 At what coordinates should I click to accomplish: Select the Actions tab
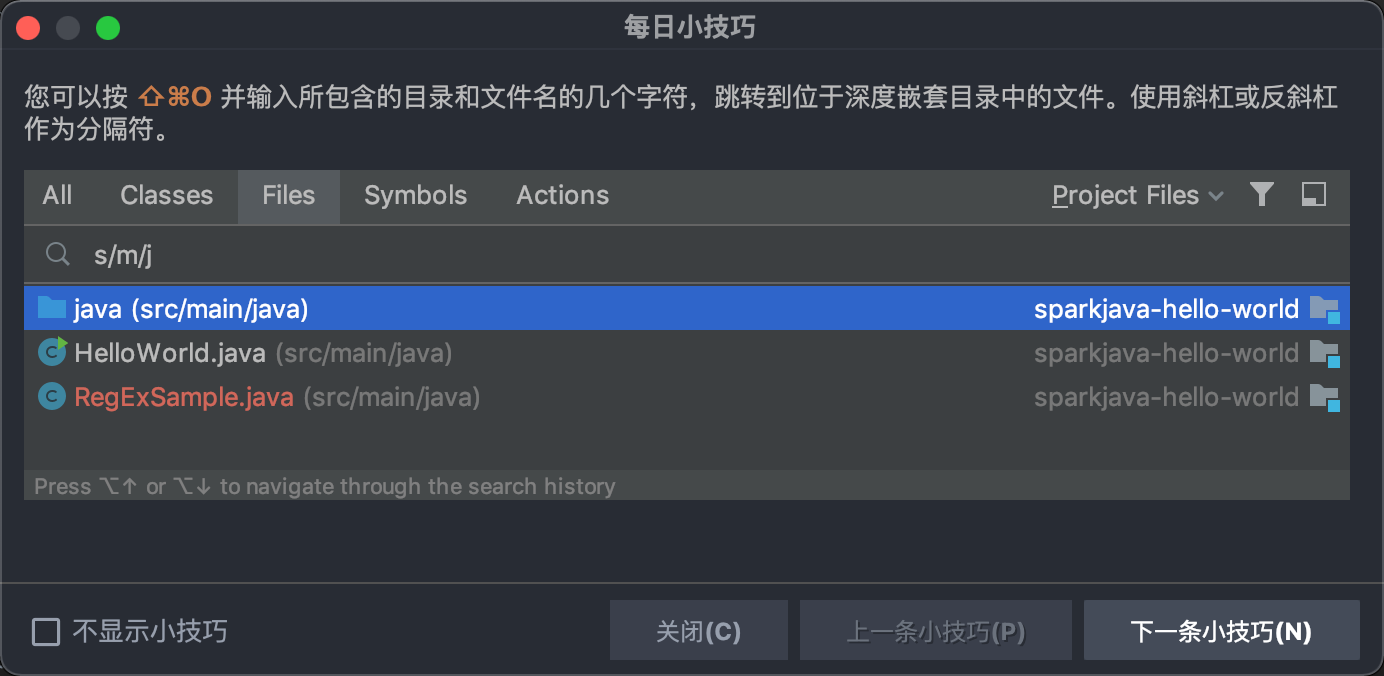click(x=562, y=196)
